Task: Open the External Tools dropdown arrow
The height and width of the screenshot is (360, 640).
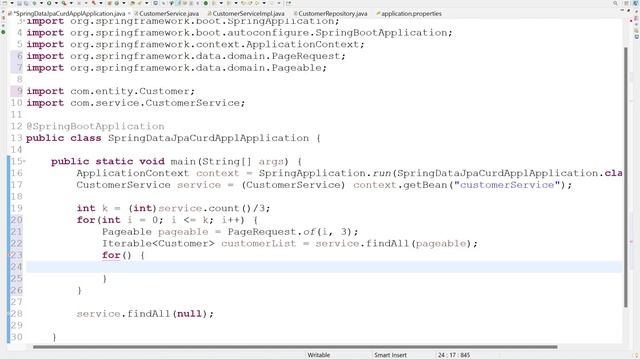Action: click(71, 3)
